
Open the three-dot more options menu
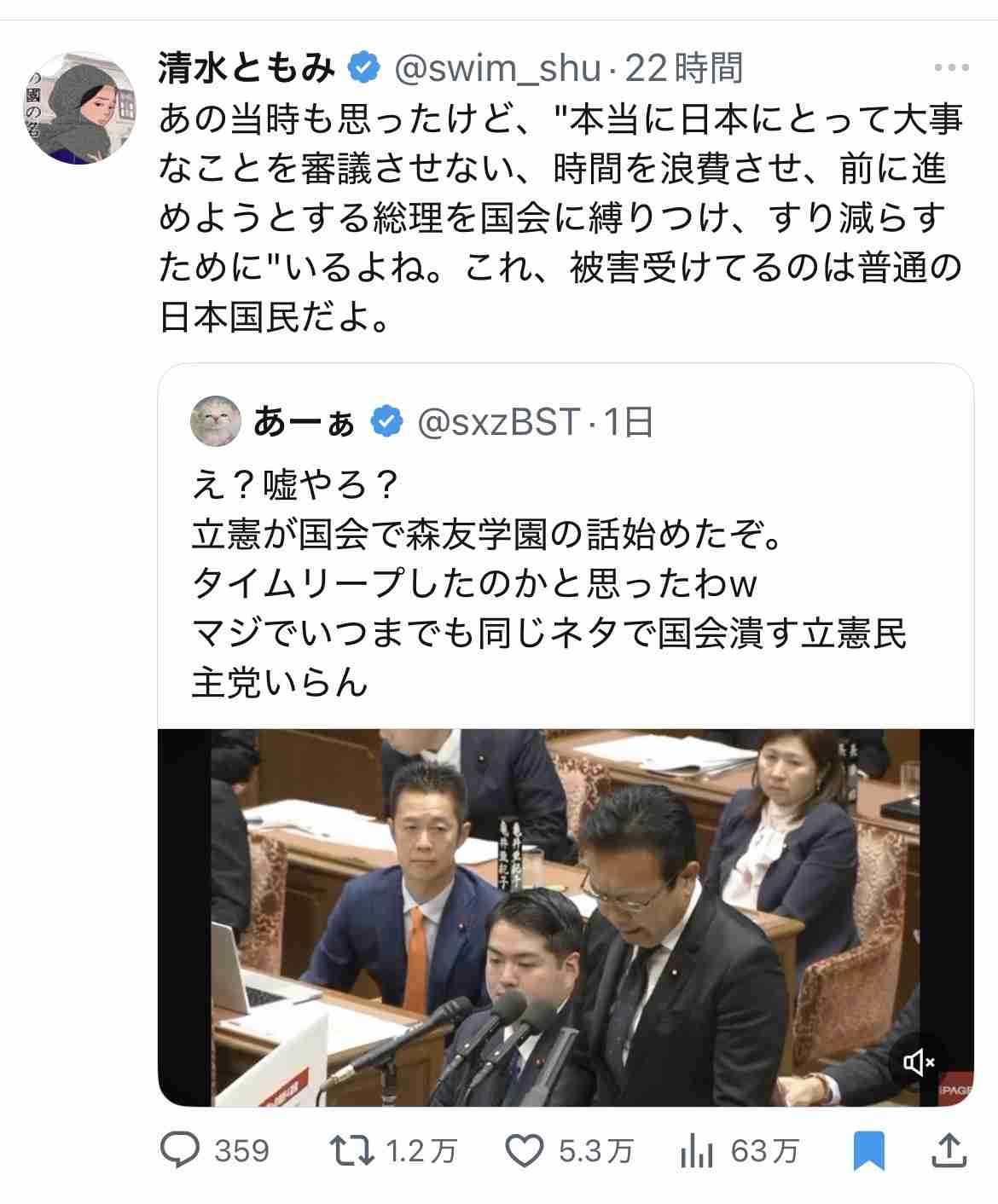pyautogui.click(x=952, y=68)
